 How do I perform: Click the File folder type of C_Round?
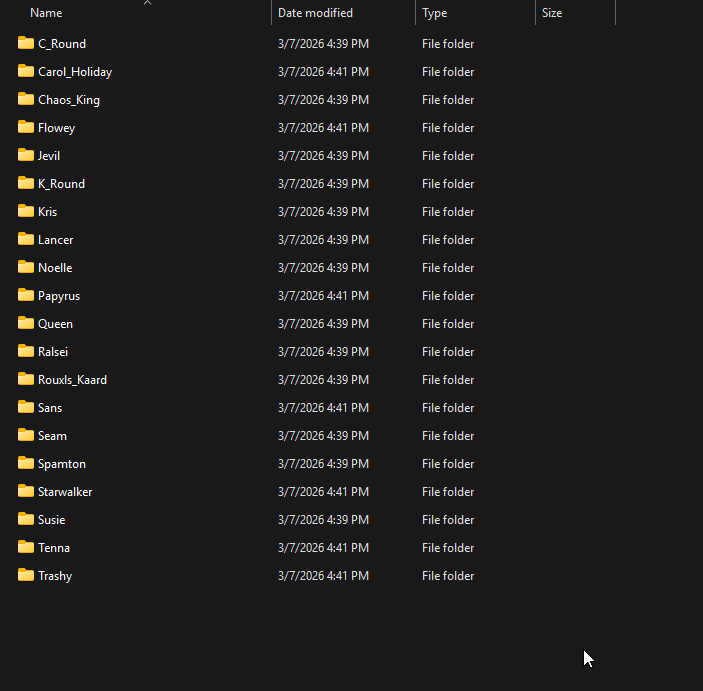pyautogui.click(x=448, y=44)
